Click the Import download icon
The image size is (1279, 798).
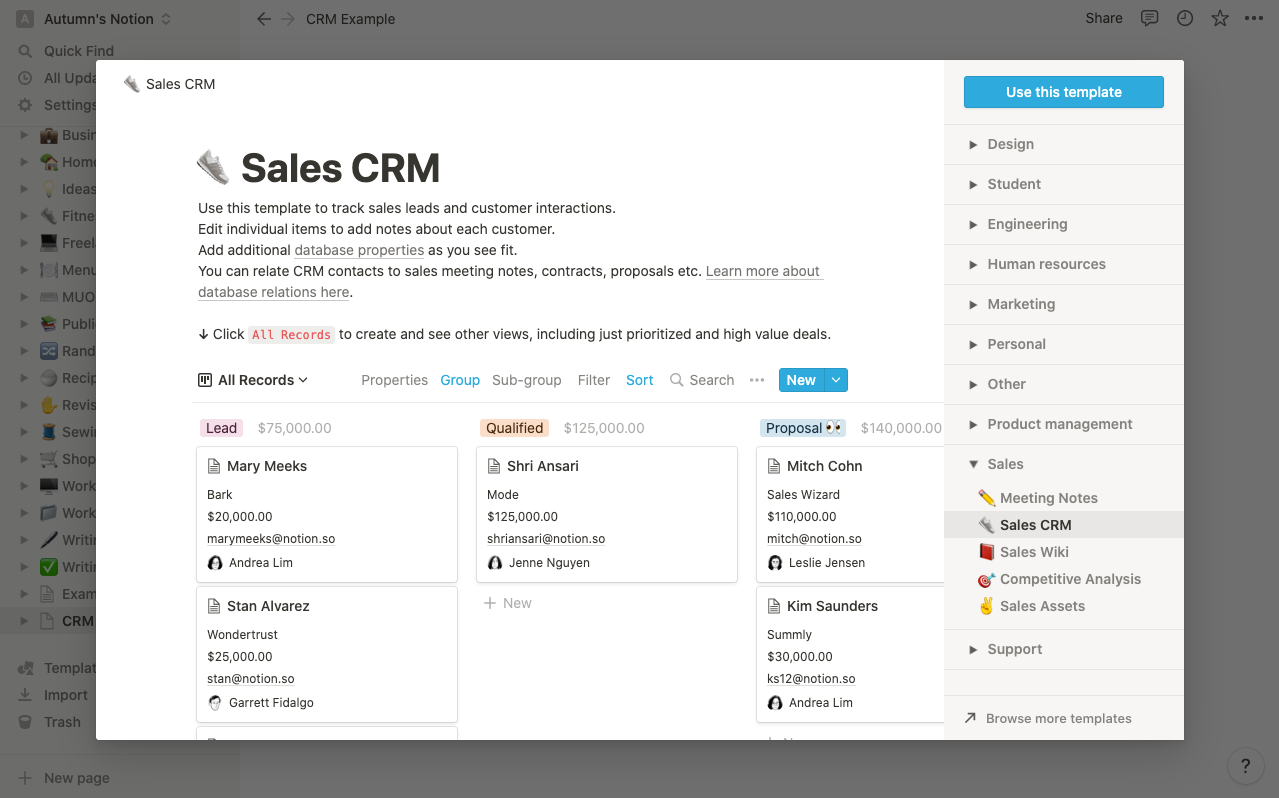click(25, 695)
